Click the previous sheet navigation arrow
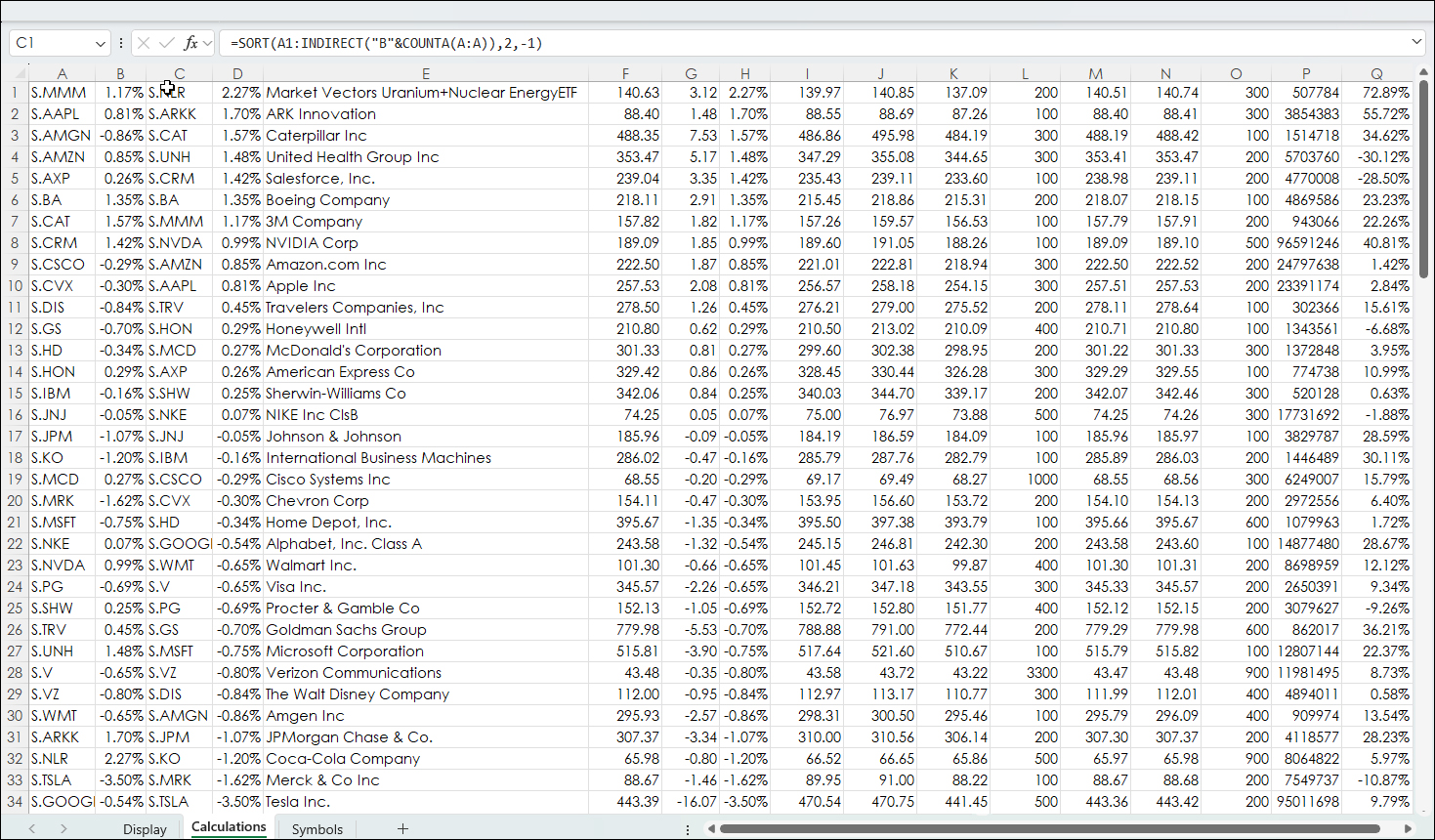 tap(32, 828)
